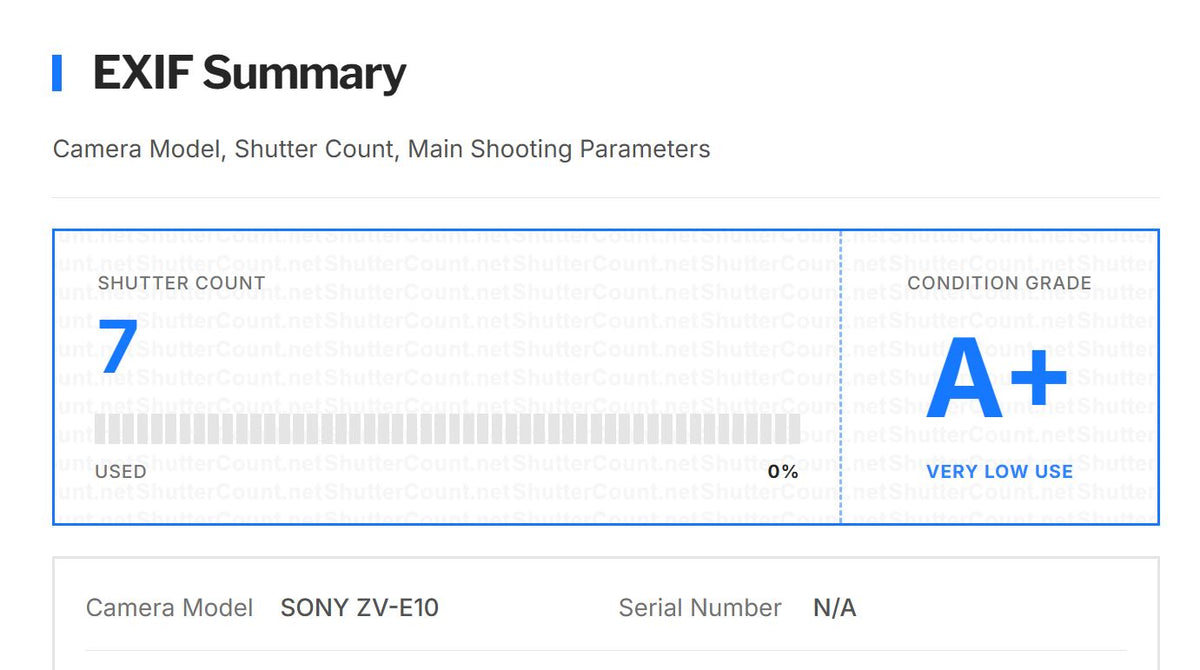This screenshot has width=1200, height=670.
Task: Click the CONDITION GRADE label
Action: tap(999, 283)
